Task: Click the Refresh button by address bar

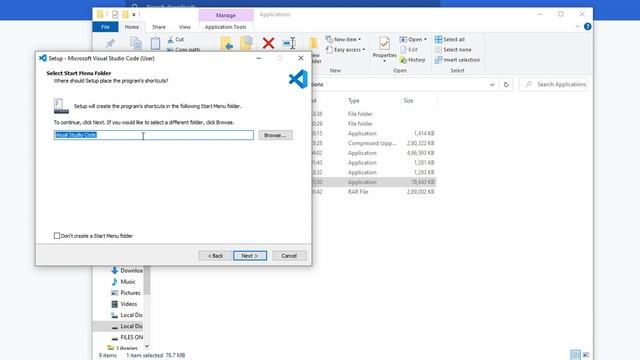Action: coord(506,84)
